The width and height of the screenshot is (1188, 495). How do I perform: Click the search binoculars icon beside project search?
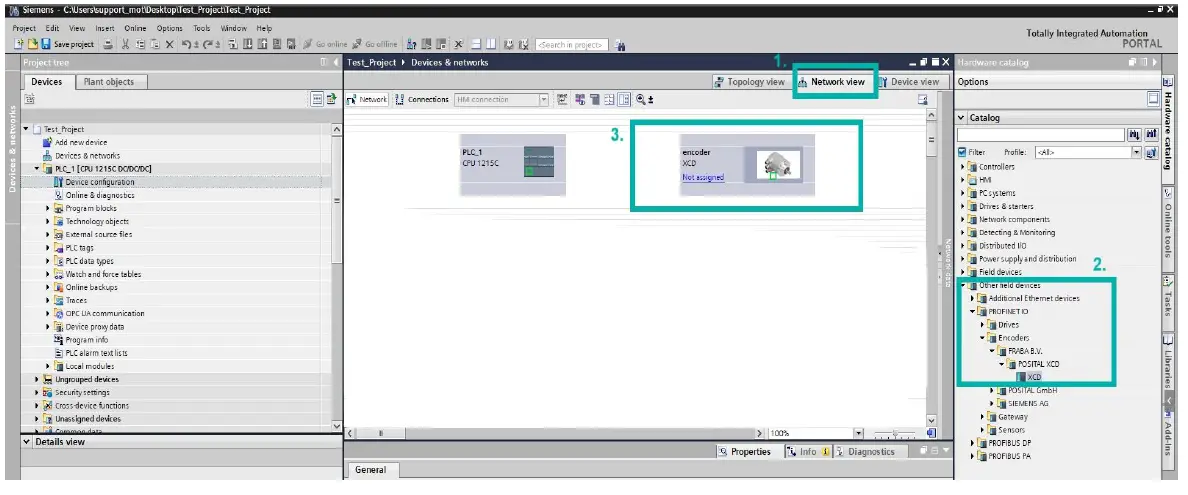(x=620, y=45)
